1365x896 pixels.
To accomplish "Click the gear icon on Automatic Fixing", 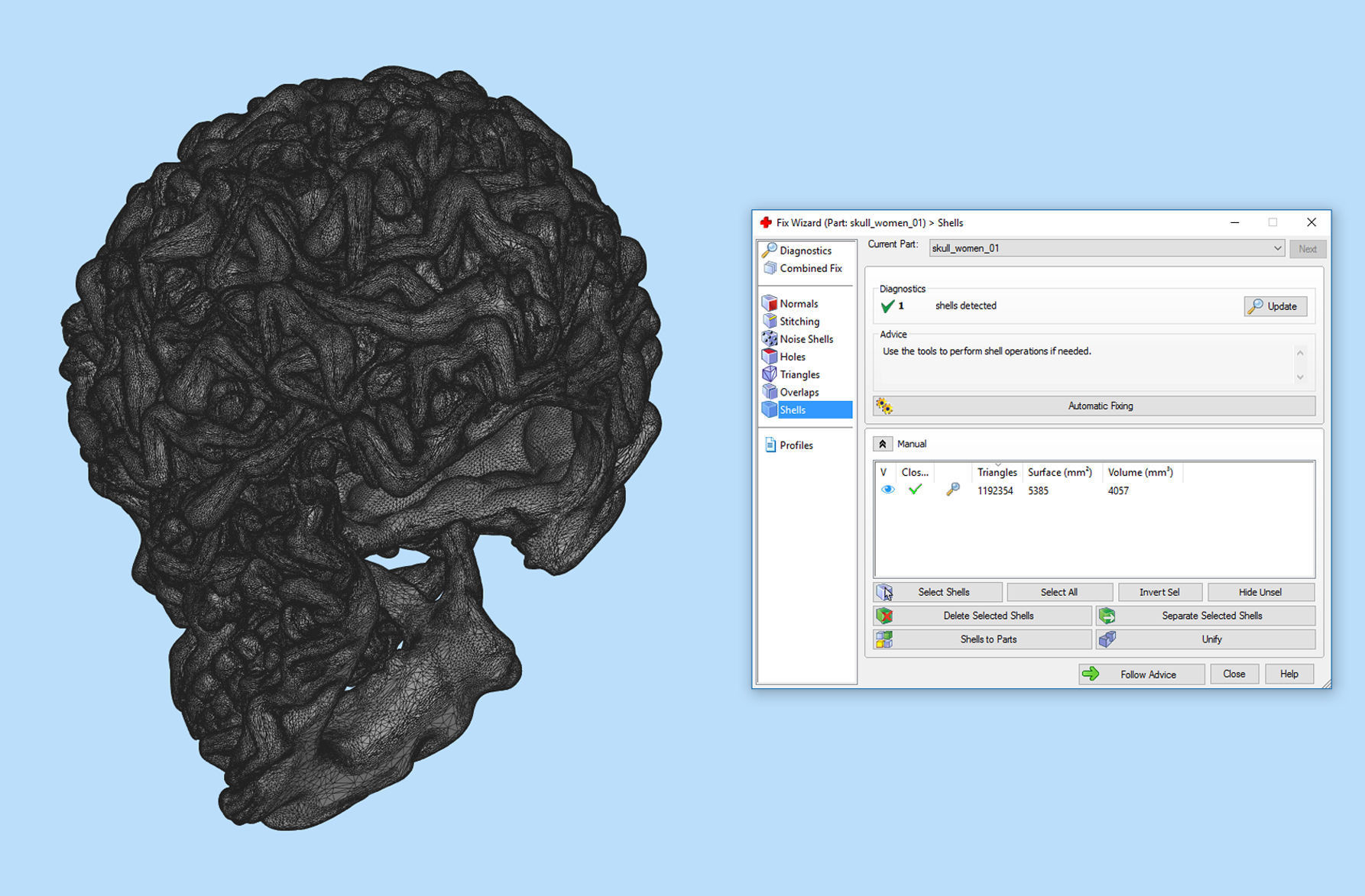I will point(884,406).
